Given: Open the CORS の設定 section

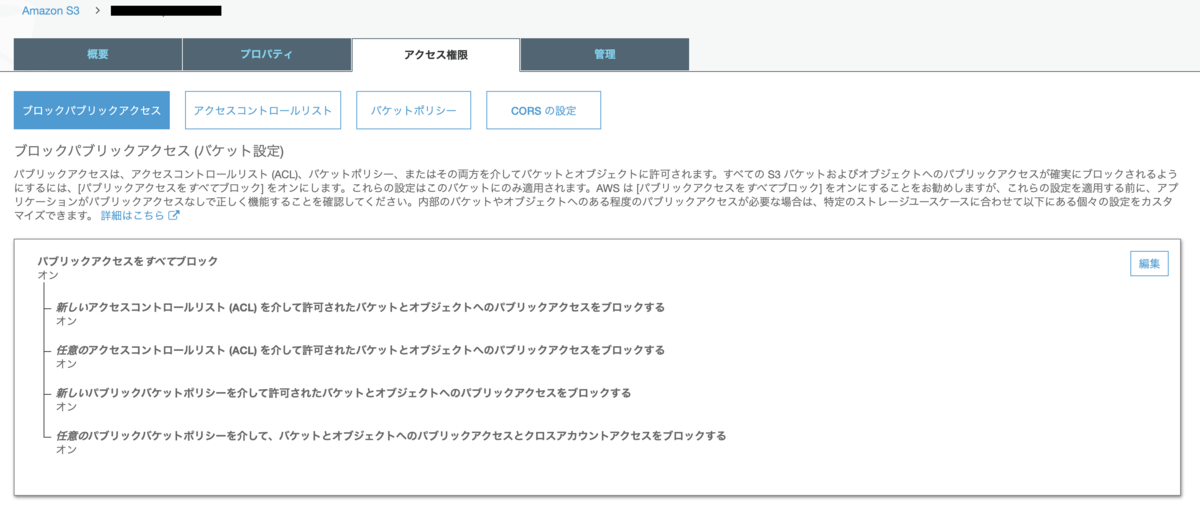Looking at the screenshot, I should [543, 111].
